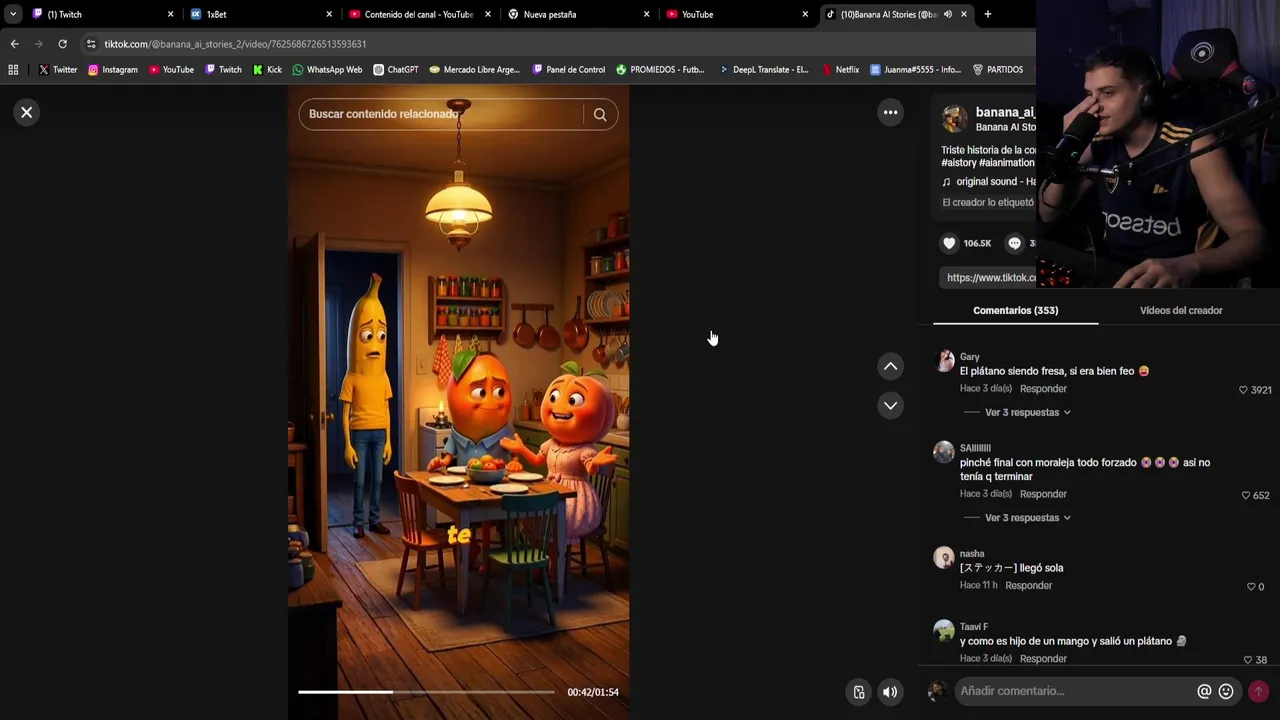Open the three-dots more options menu
This screenshot has height=720, width=1280.
point(890,112)
